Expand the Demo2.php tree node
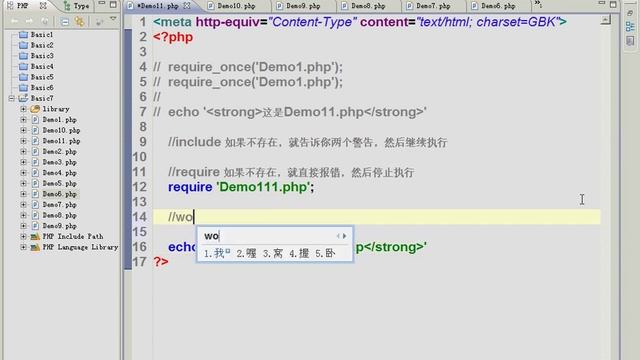The image size is (640, 360). click(23, 151)
